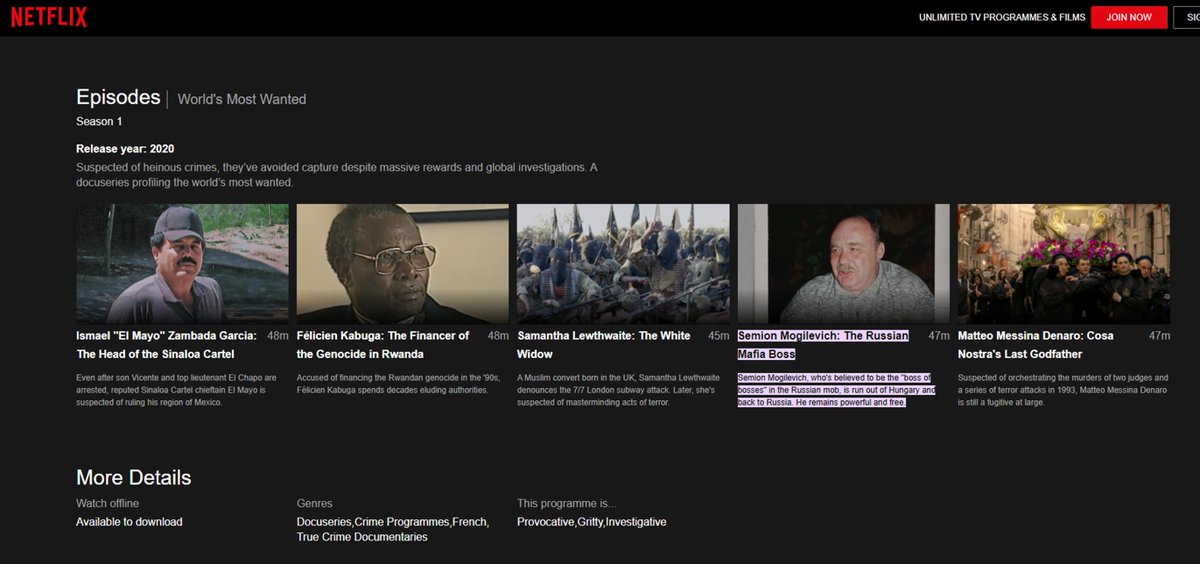Click El Mayo description 'Even after son Vicente'
Image resolution: width=1200 pixels, height=564 pixels.
[x=176, y=390]
